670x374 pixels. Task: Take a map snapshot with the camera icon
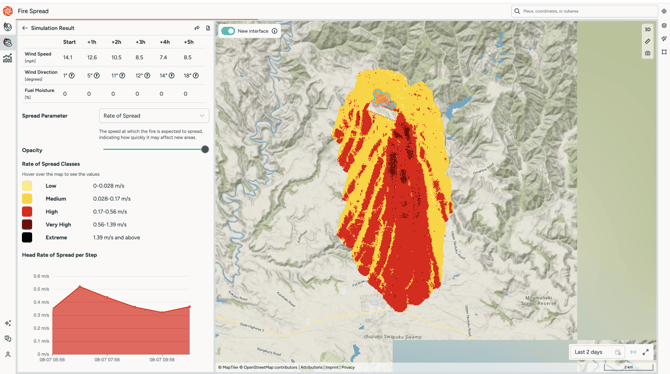tap(648, 53)
